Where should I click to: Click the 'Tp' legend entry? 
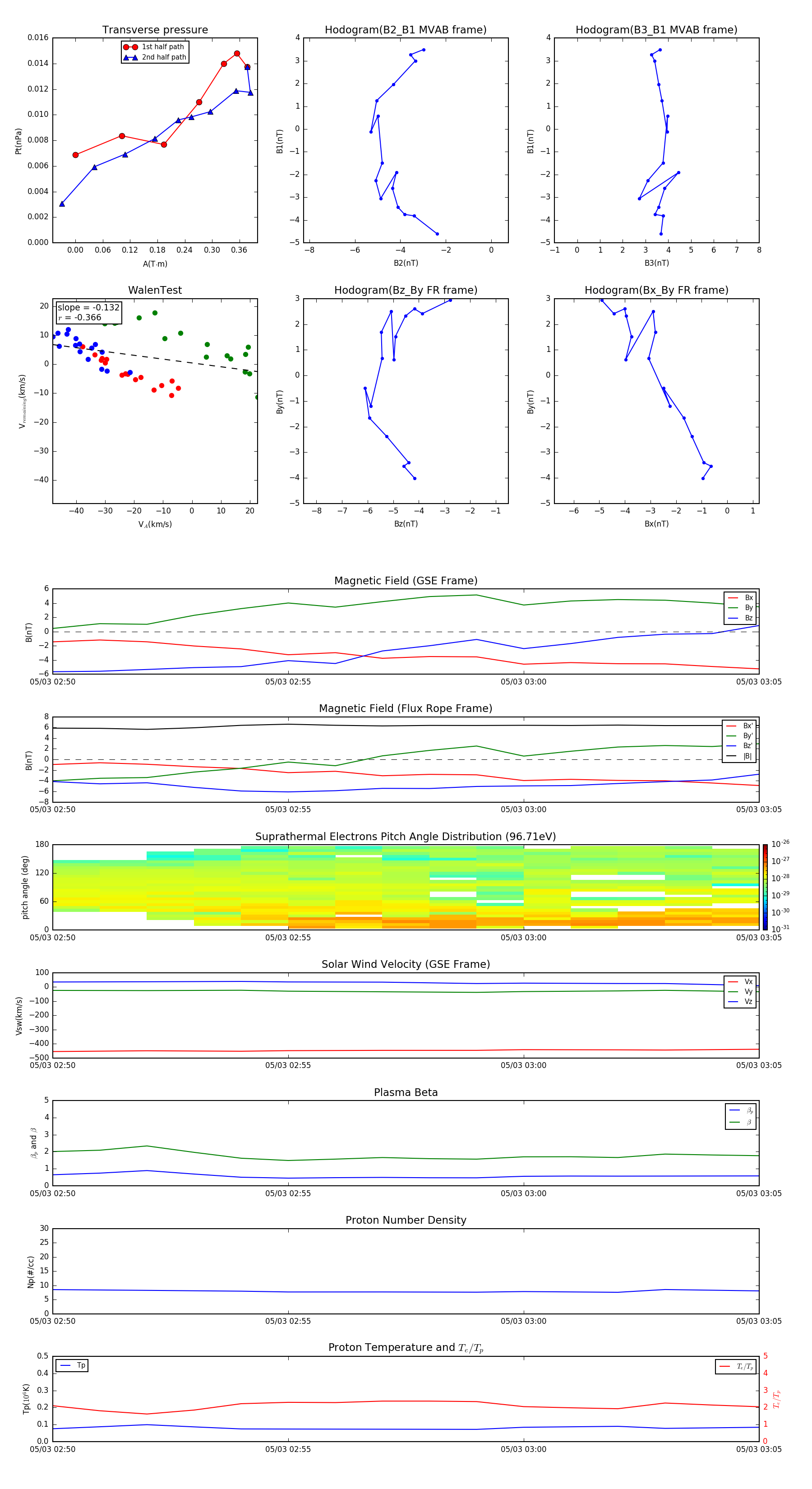pos(72,1365)
